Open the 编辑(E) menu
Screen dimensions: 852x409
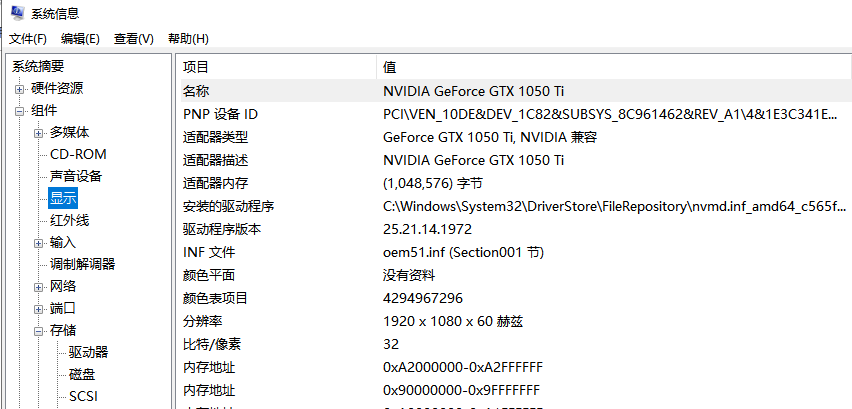coord(80,39)
